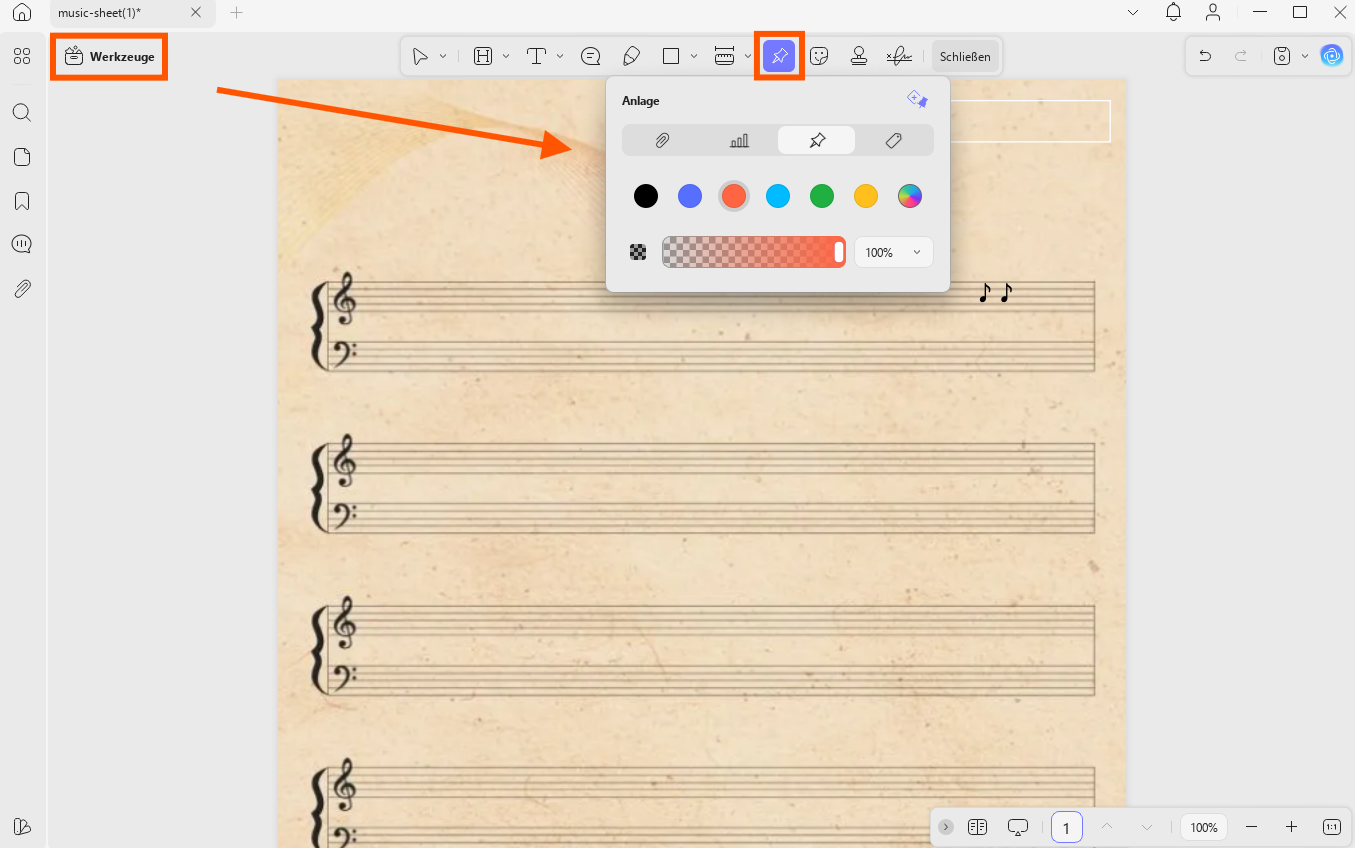Go to the previous page arrow

click(1107, 827)
